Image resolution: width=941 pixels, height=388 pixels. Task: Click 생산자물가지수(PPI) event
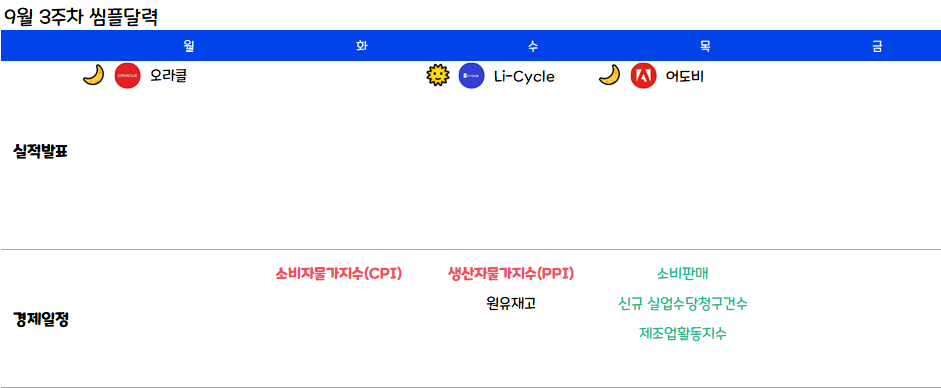[511, 273]
